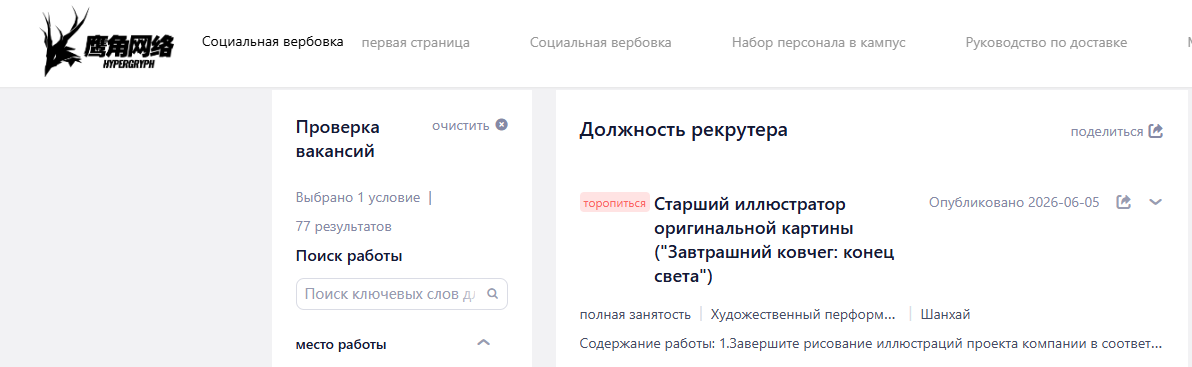Screen dimensions: 1192x367
Task: Click the Проверка вакансий panel heading
Action: coord(338,139)
